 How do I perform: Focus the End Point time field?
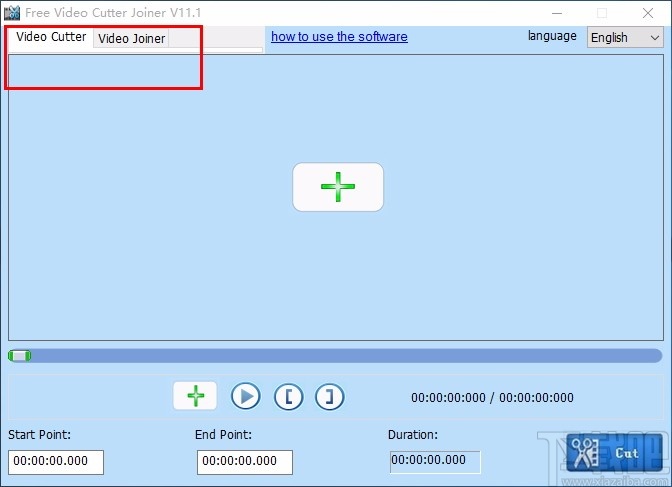pyautogui.click(x=245, y=462)
